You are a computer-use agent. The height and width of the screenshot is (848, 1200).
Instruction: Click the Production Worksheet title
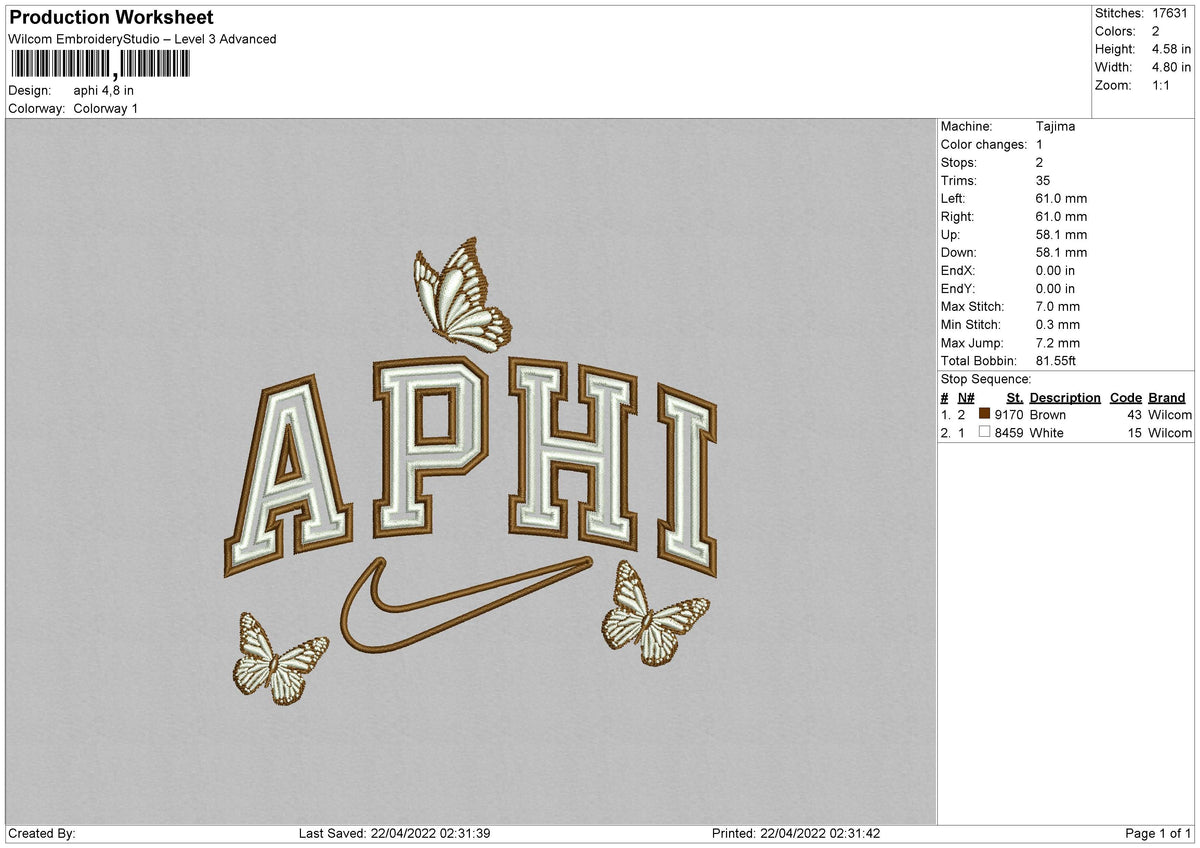[x=109, y=17]
